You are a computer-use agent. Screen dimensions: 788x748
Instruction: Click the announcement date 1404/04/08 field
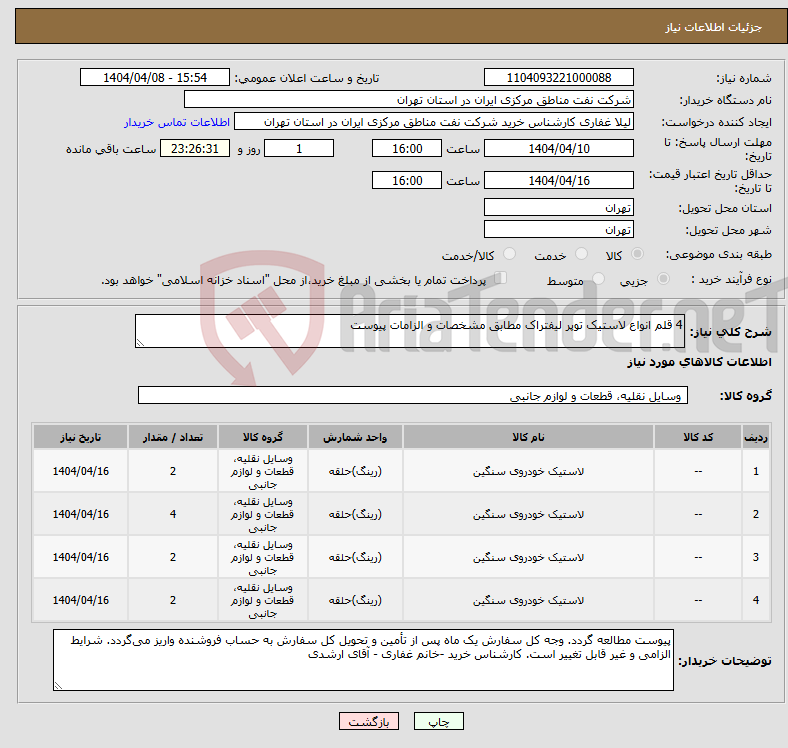(x=155, y=78)
